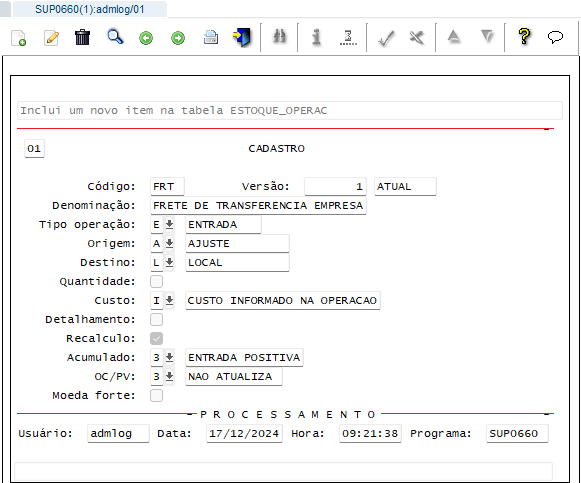The height and width of the screenshot is (483, 581).
Task: Click the cancel X icon
Action: (x=417, y=38)
